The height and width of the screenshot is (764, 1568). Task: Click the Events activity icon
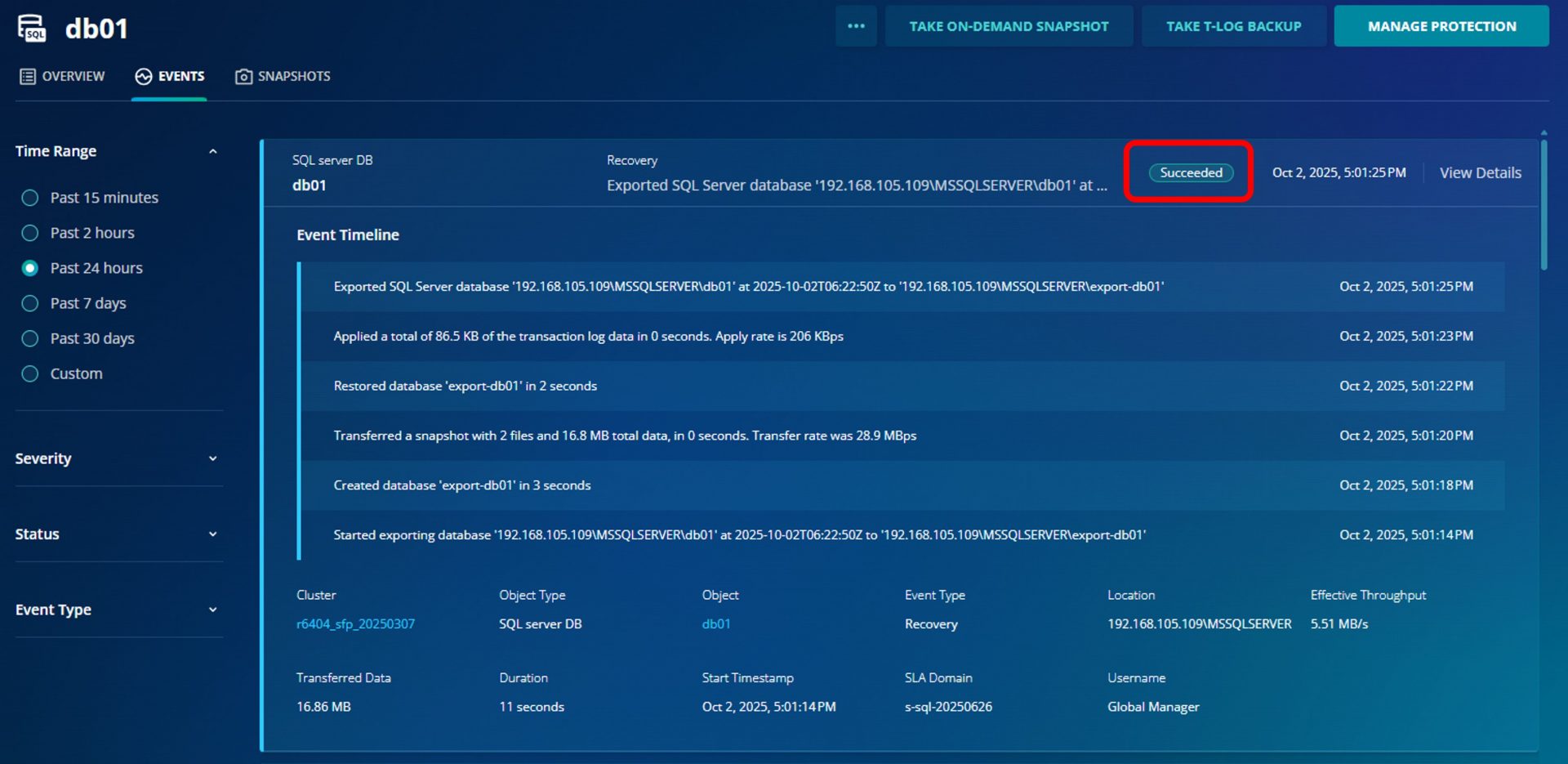144,76
